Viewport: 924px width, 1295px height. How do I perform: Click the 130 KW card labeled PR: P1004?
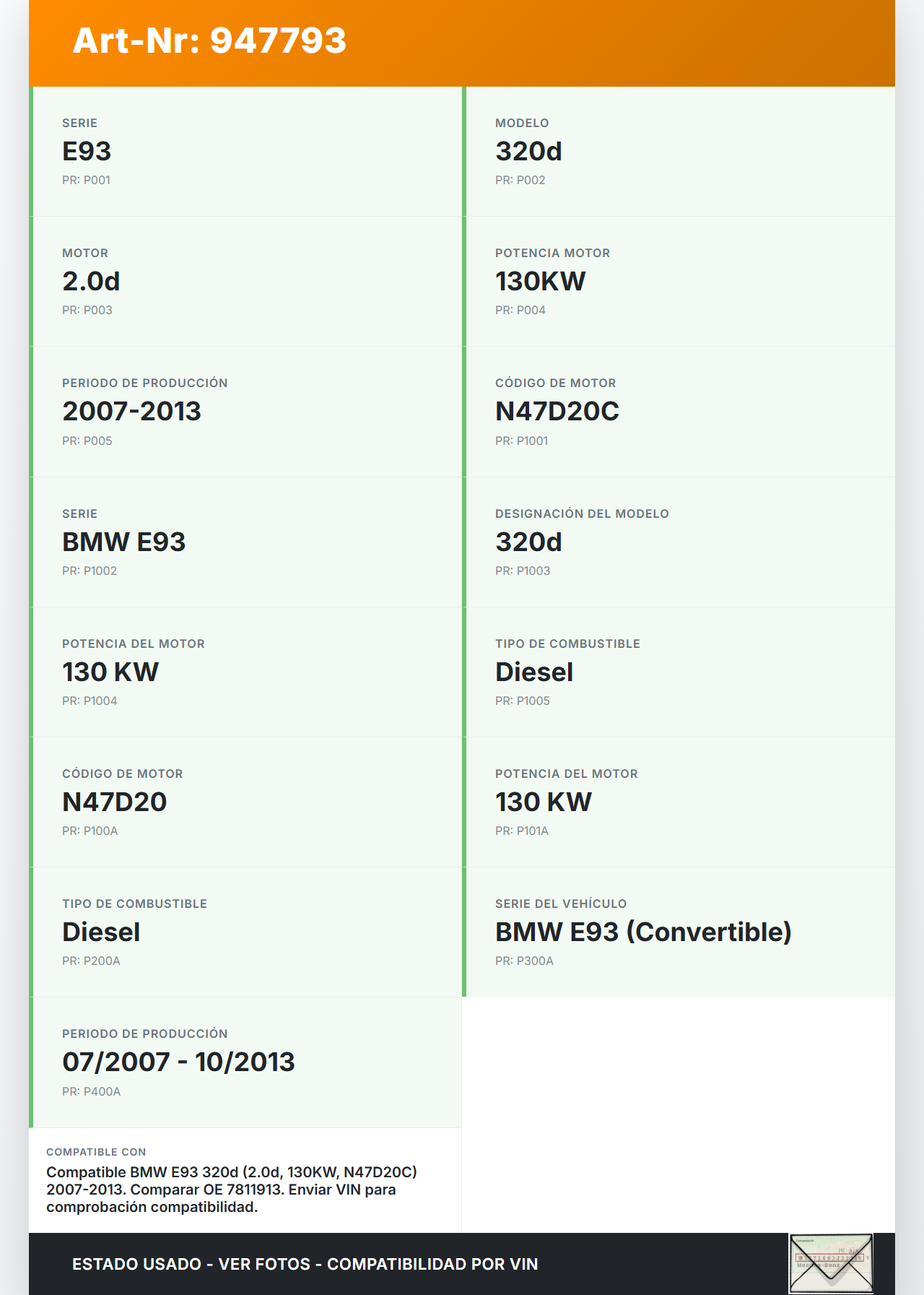[x=245, y=672]
